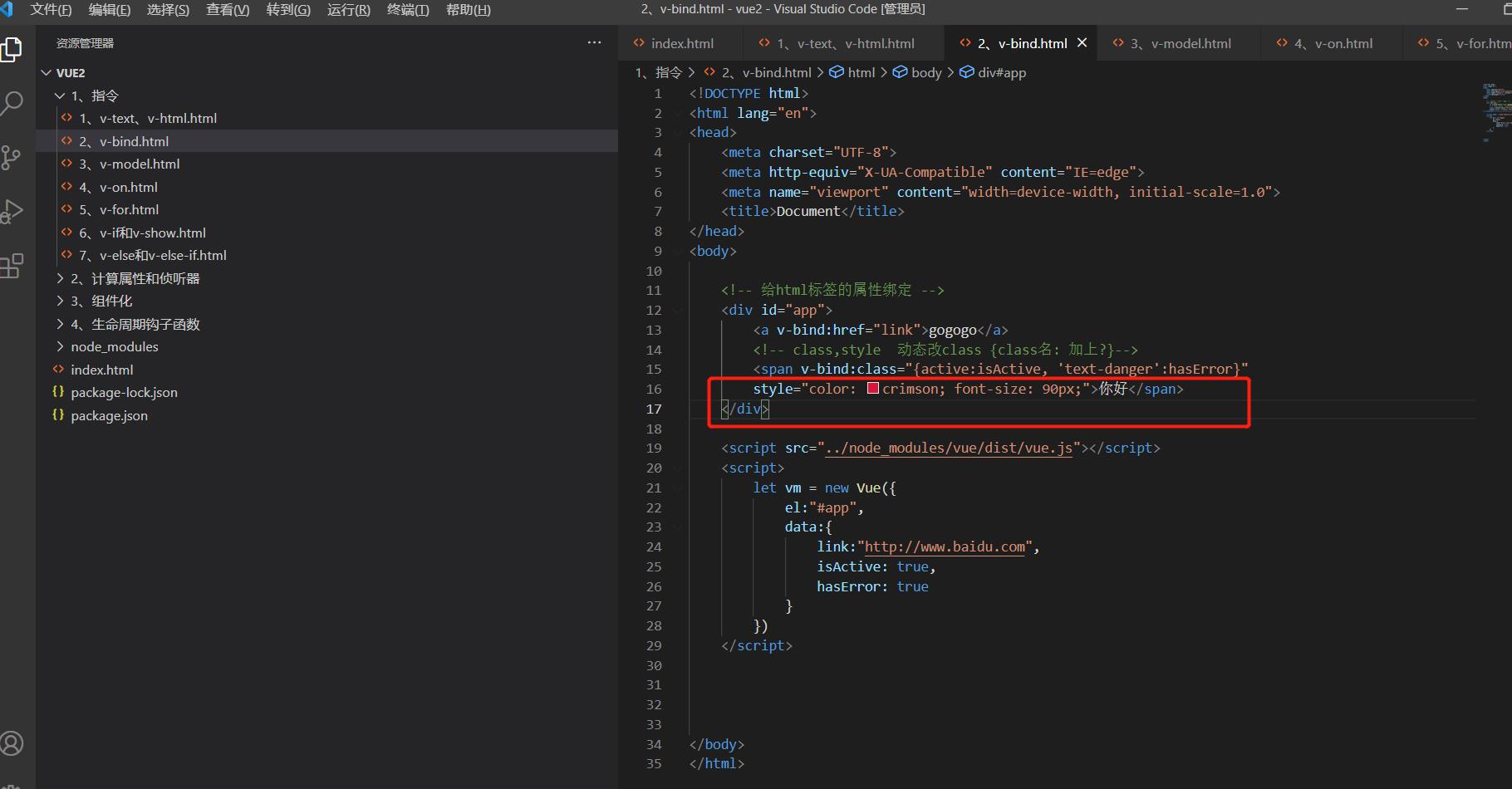Select 2、v-bind.html in explorer tree

(x=327, y=141)
